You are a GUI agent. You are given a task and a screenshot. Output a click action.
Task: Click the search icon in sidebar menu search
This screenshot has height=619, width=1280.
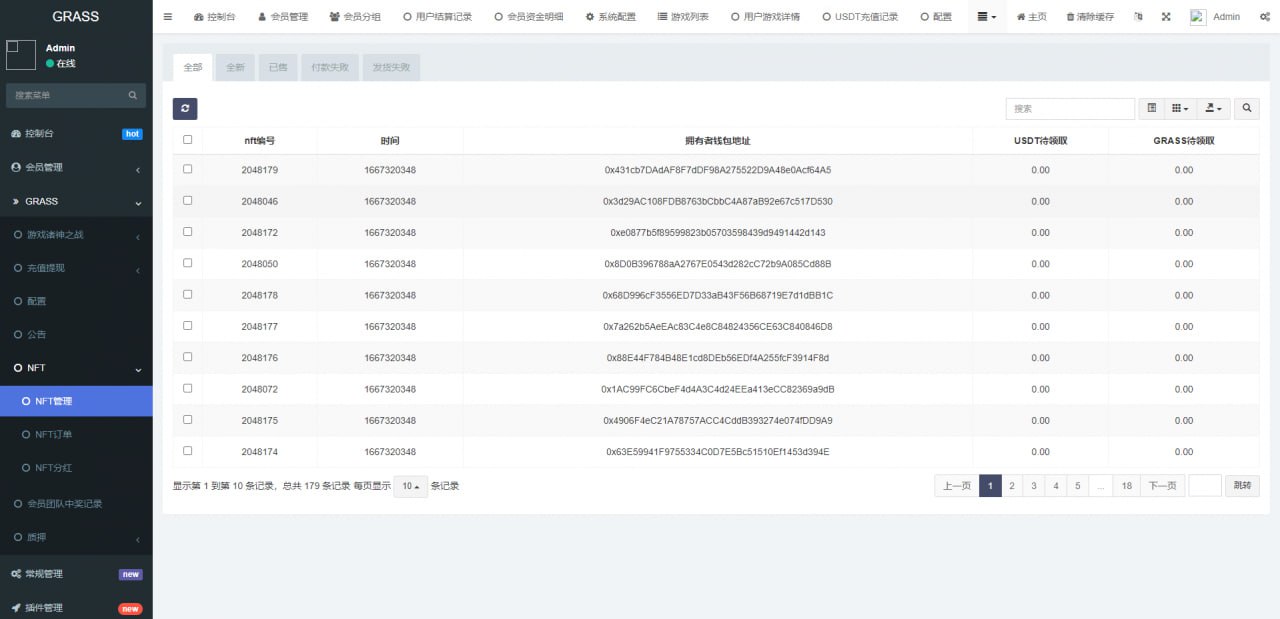point(133,96)
